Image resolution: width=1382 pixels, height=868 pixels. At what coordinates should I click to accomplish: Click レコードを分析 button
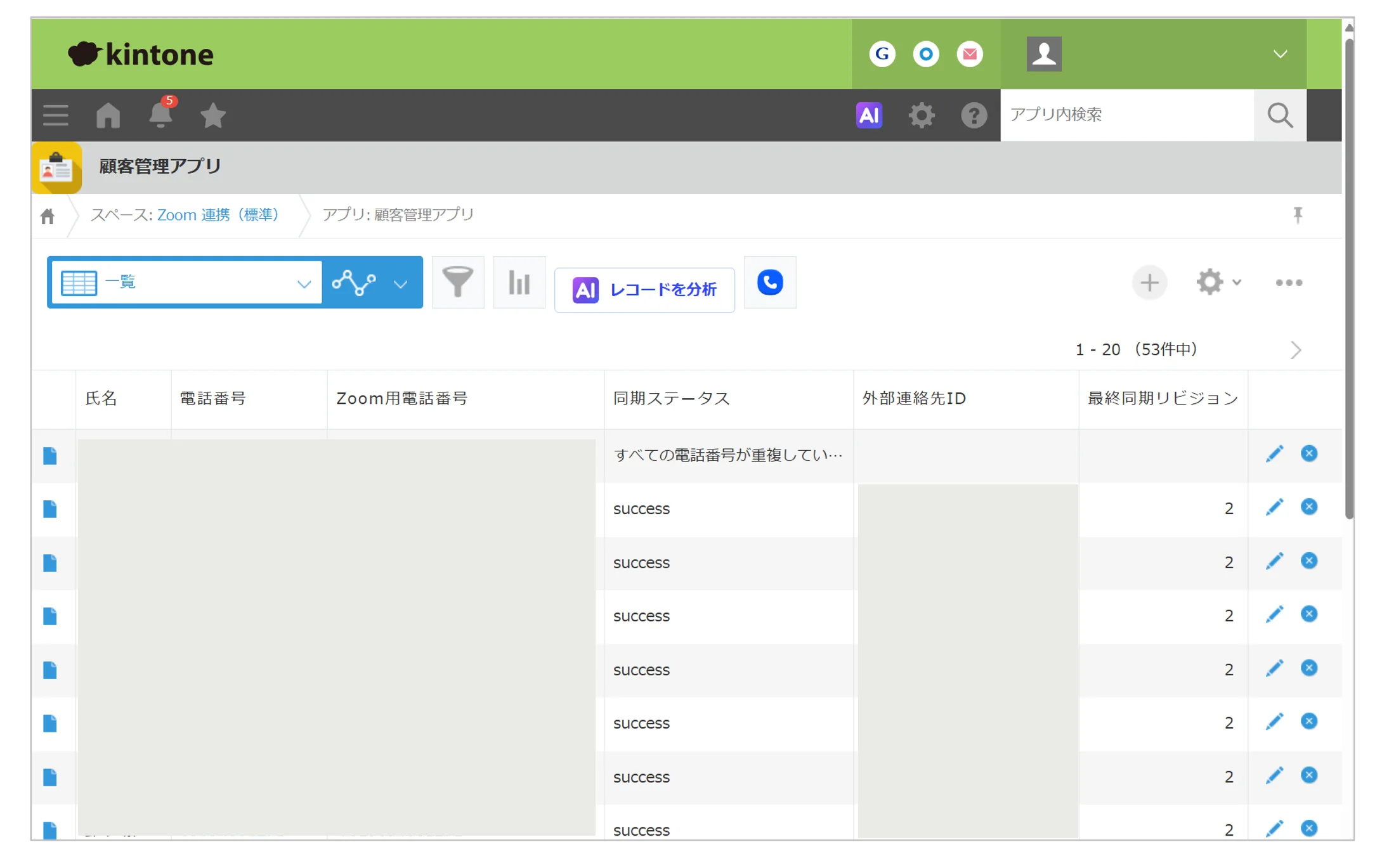[x=644, y=290]
